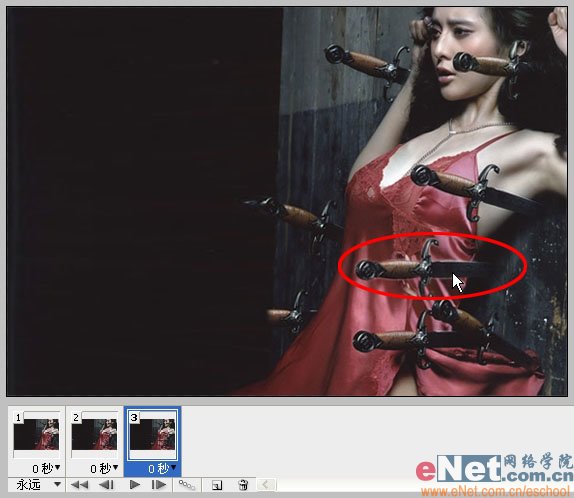Select animation frame 2 thumbnail
Image resolution: width=574 pixels, height=498 pixels.
(x=94, y=434)
